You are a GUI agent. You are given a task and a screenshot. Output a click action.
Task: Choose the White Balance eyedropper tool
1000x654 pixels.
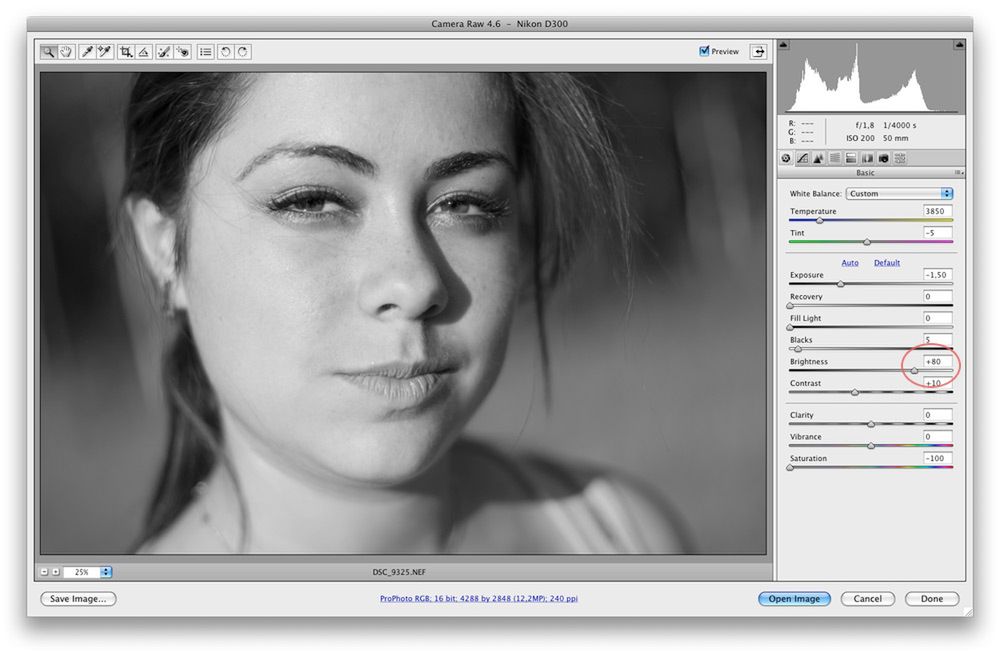(87, 52)
